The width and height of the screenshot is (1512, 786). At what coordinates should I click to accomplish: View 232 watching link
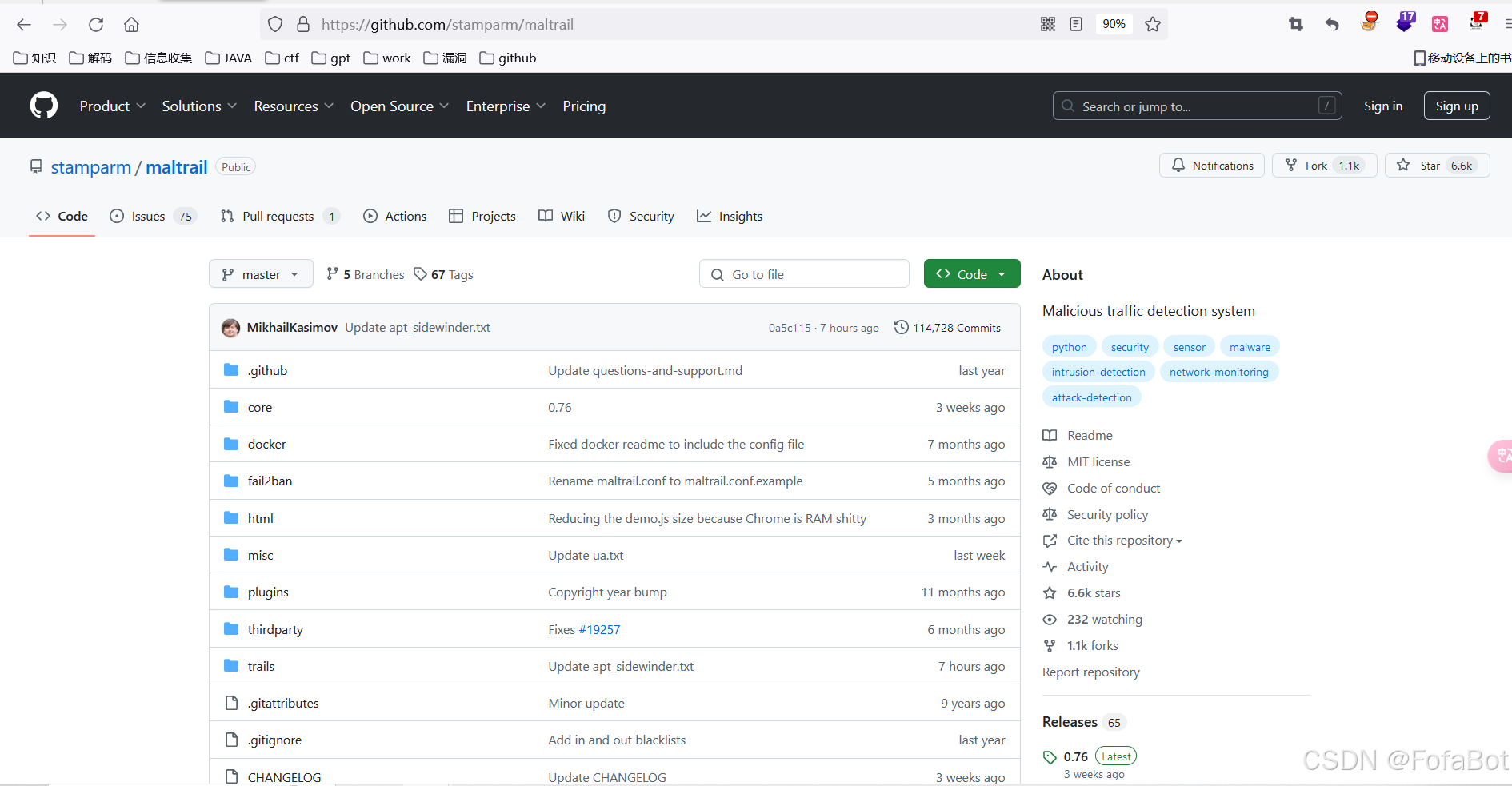point(1104,619)
